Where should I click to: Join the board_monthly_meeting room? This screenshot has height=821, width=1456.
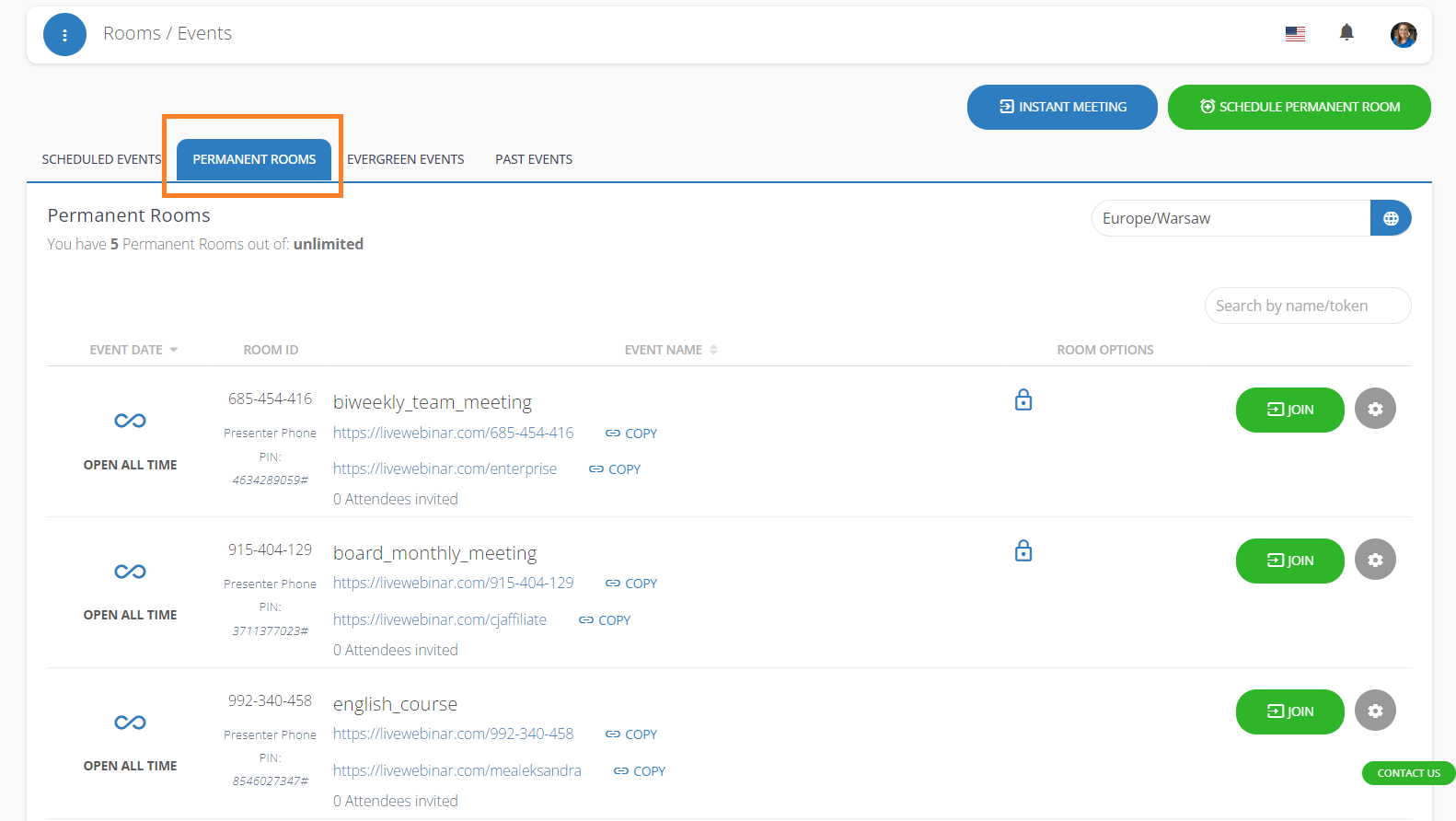pos(1289,561)
